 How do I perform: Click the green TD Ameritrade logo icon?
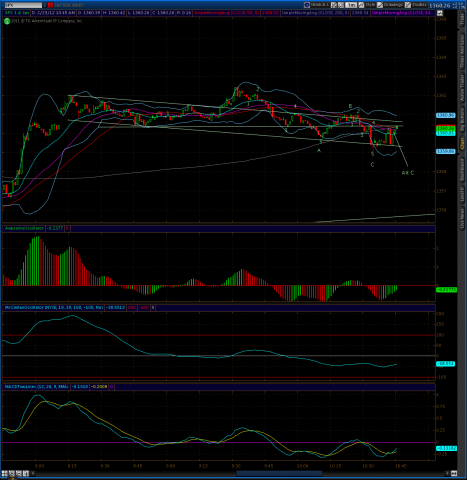coord(7,21)
